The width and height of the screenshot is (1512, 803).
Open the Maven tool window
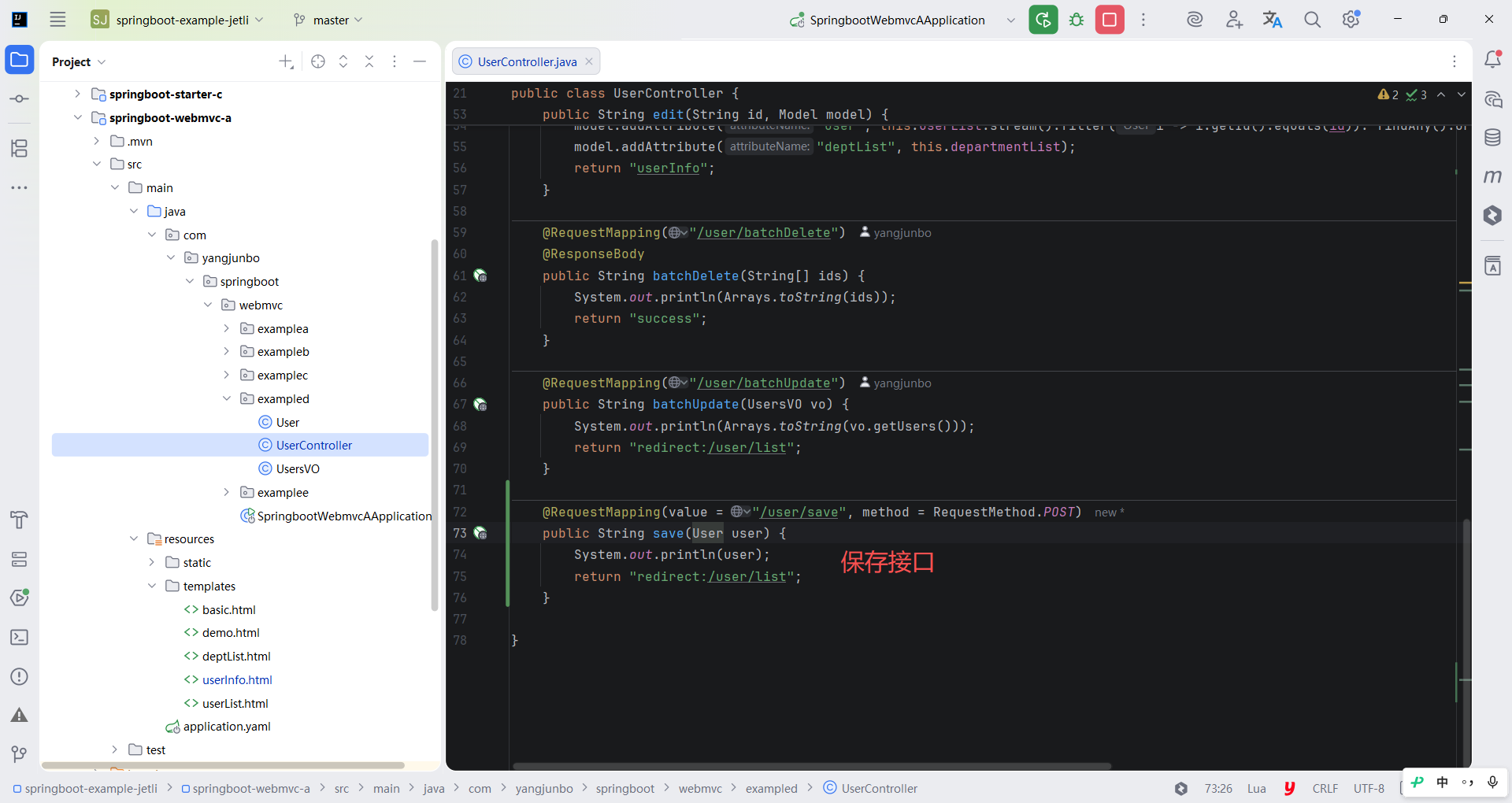pos(1492,176)
